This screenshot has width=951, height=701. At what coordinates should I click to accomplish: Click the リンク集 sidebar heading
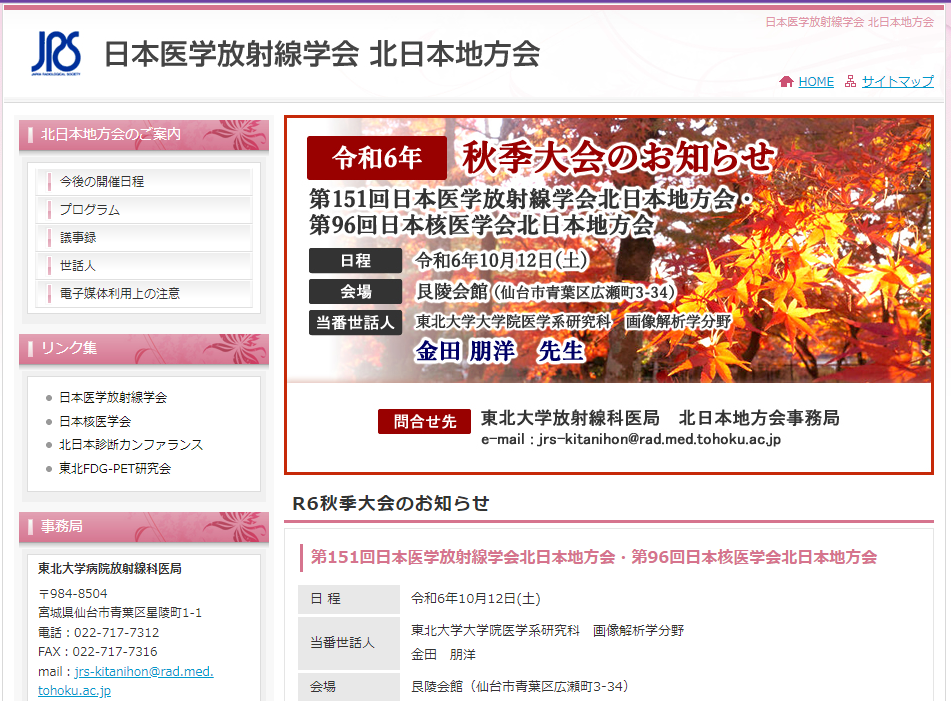(144, 348)
